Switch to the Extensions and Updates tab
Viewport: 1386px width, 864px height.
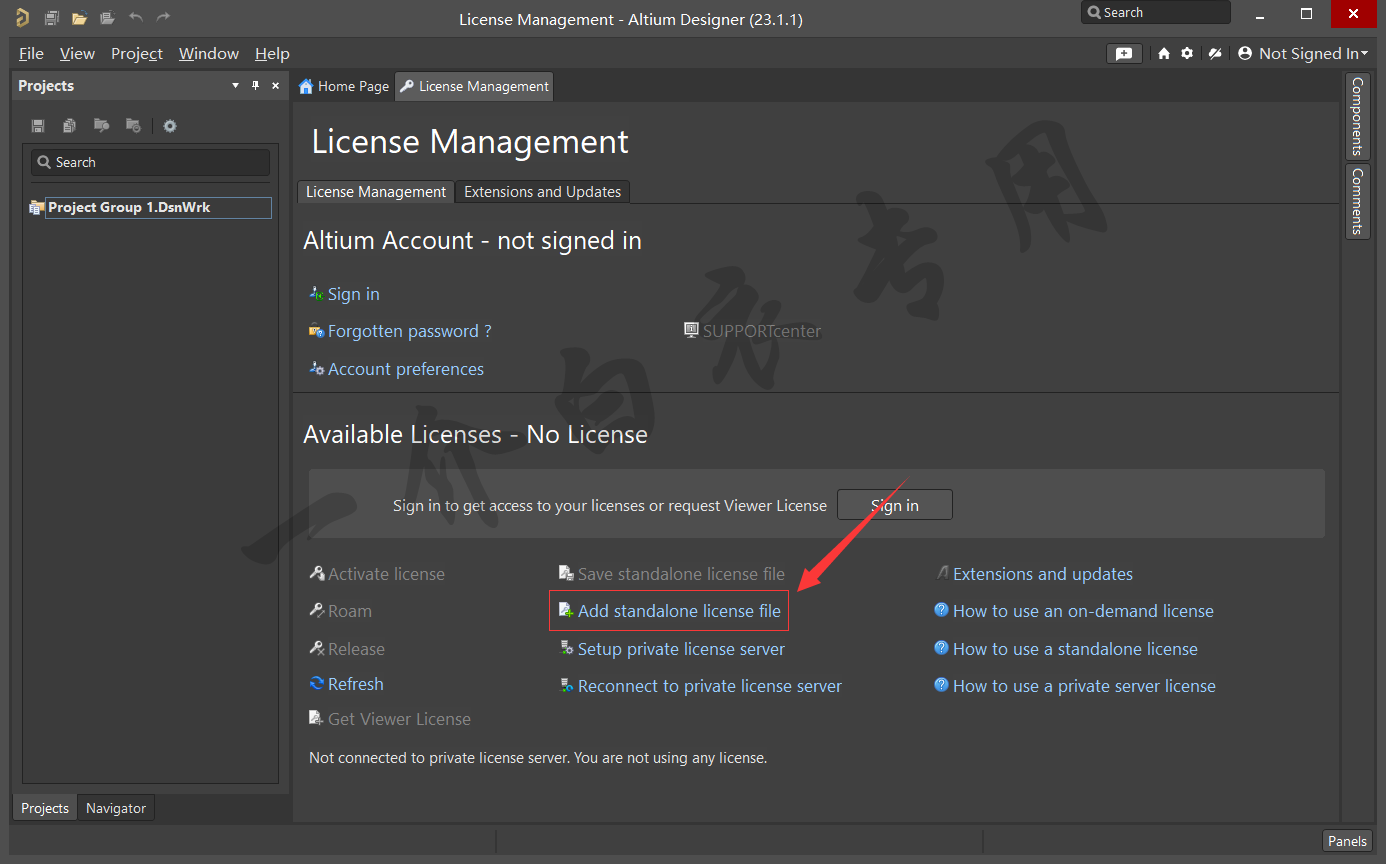542,192
